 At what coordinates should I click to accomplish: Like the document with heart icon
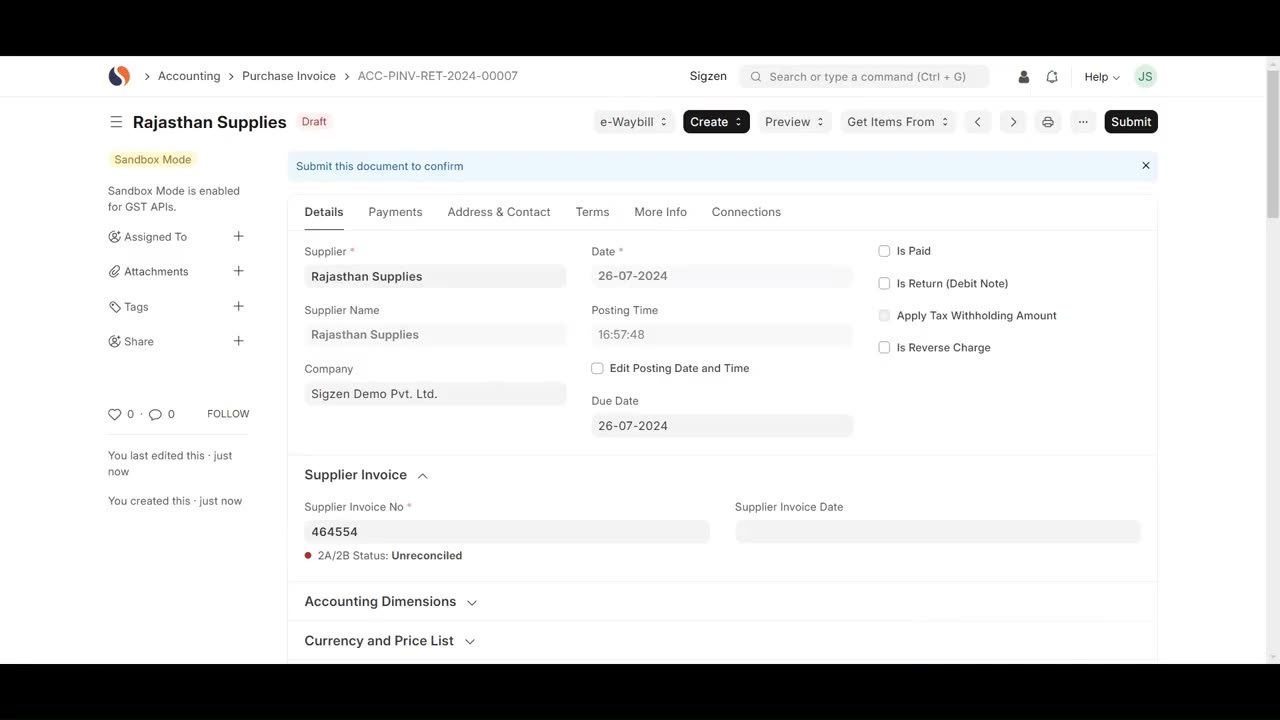[114, 414]
